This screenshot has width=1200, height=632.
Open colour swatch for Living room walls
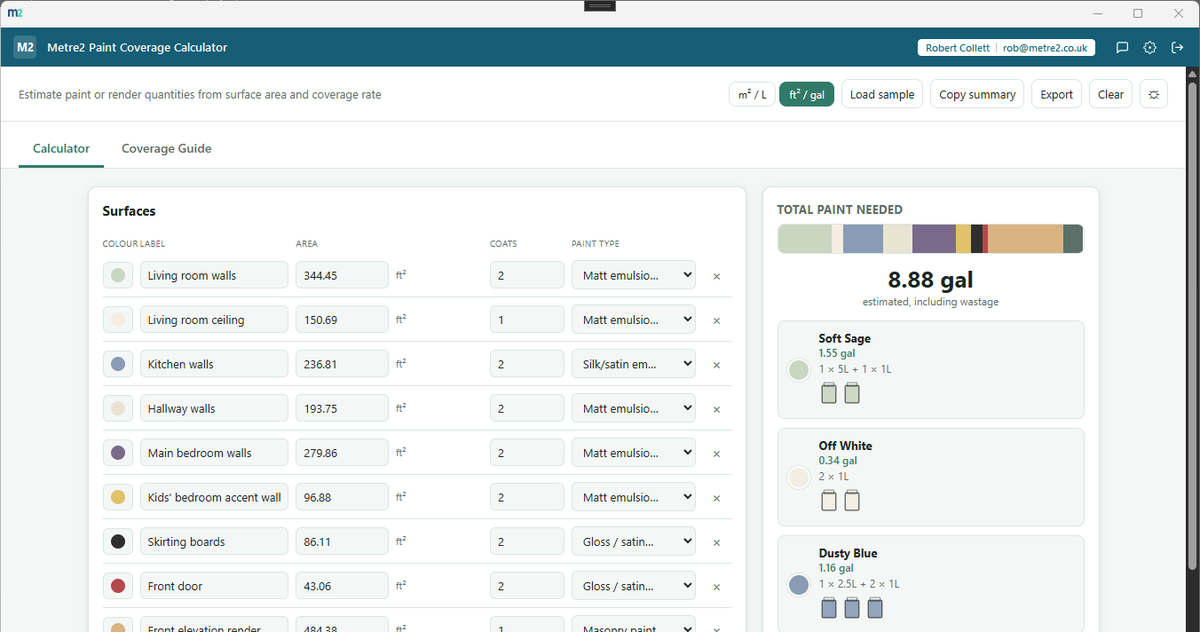click(118, 275)
